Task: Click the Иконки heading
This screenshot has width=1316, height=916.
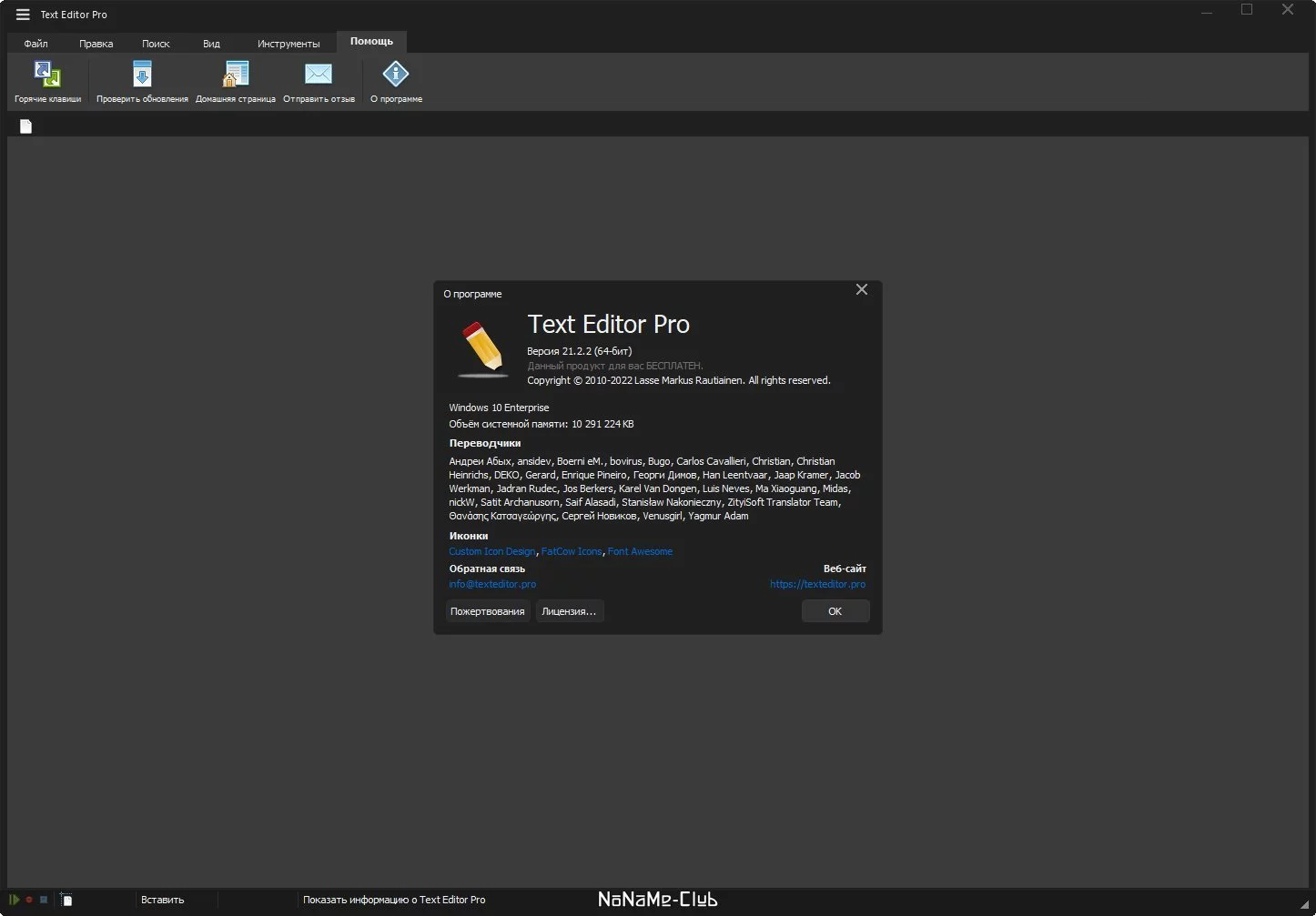Action: point(469,536)
